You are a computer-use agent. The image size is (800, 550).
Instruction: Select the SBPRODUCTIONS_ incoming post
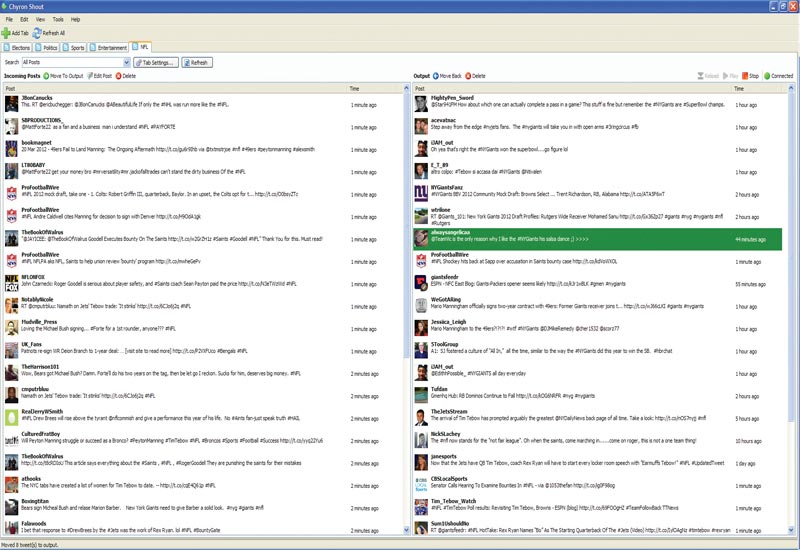pos(203,127)
